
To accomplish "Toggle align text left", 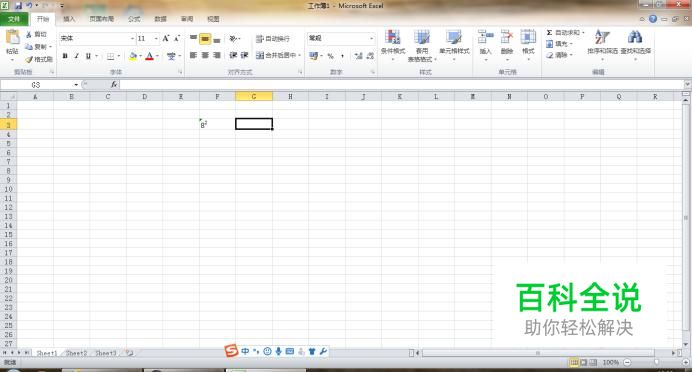I will tap(193, 55).
